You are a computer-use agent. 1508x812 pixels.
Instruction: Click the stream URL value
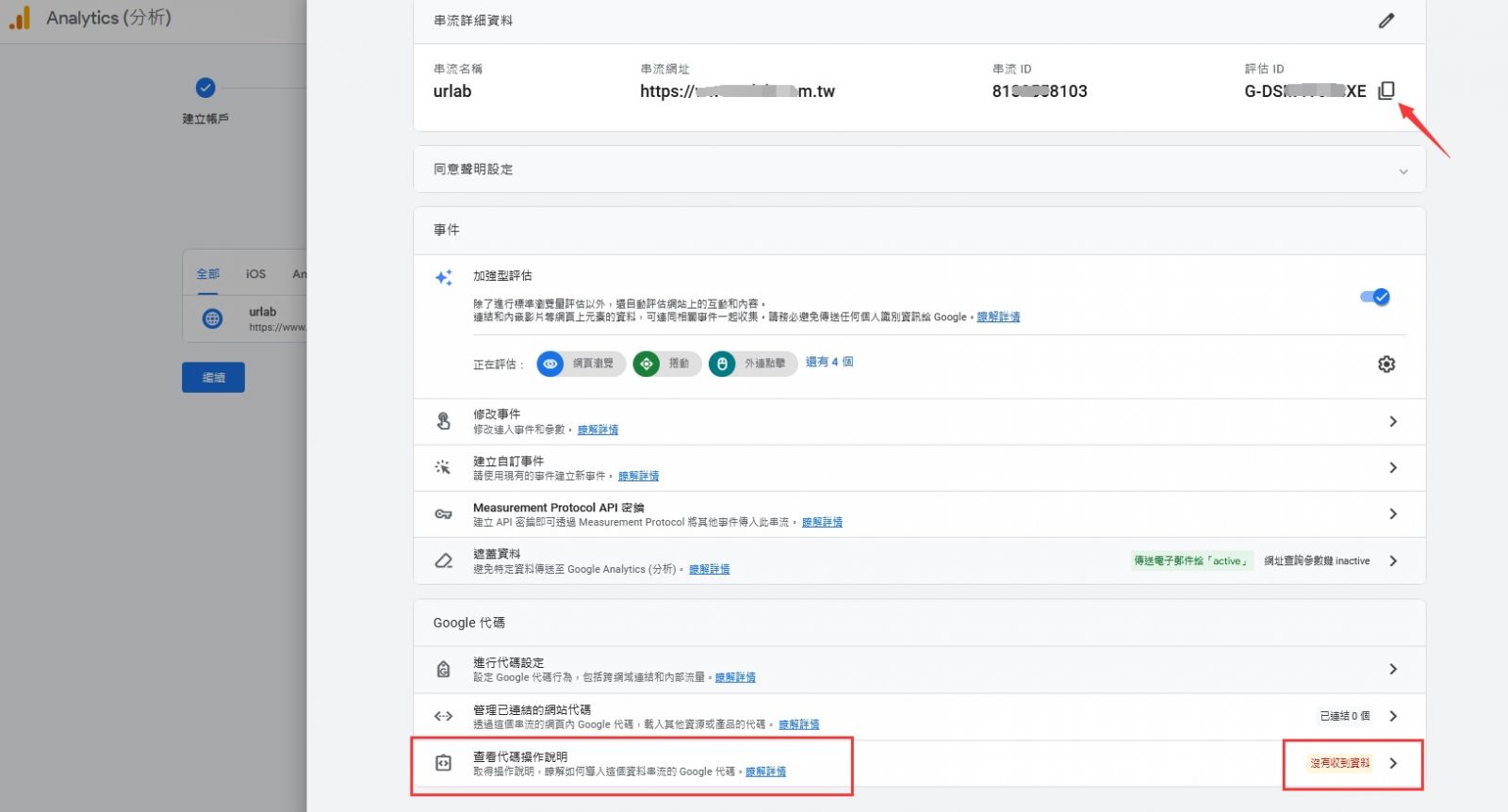pos(737,91)
